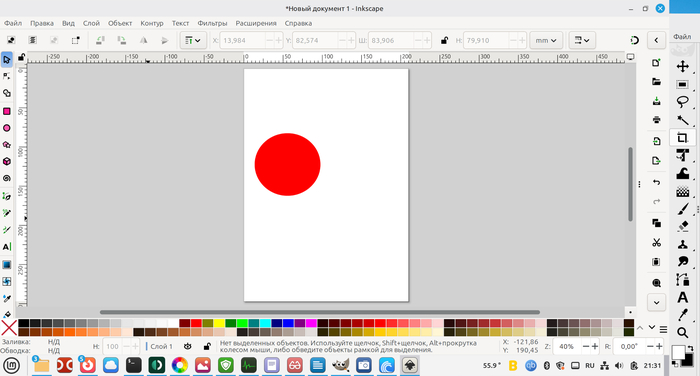This screenshot has height=376, width=700.
Task: Rotate selection 90° counter-clockwise
Action: point(100,40)
